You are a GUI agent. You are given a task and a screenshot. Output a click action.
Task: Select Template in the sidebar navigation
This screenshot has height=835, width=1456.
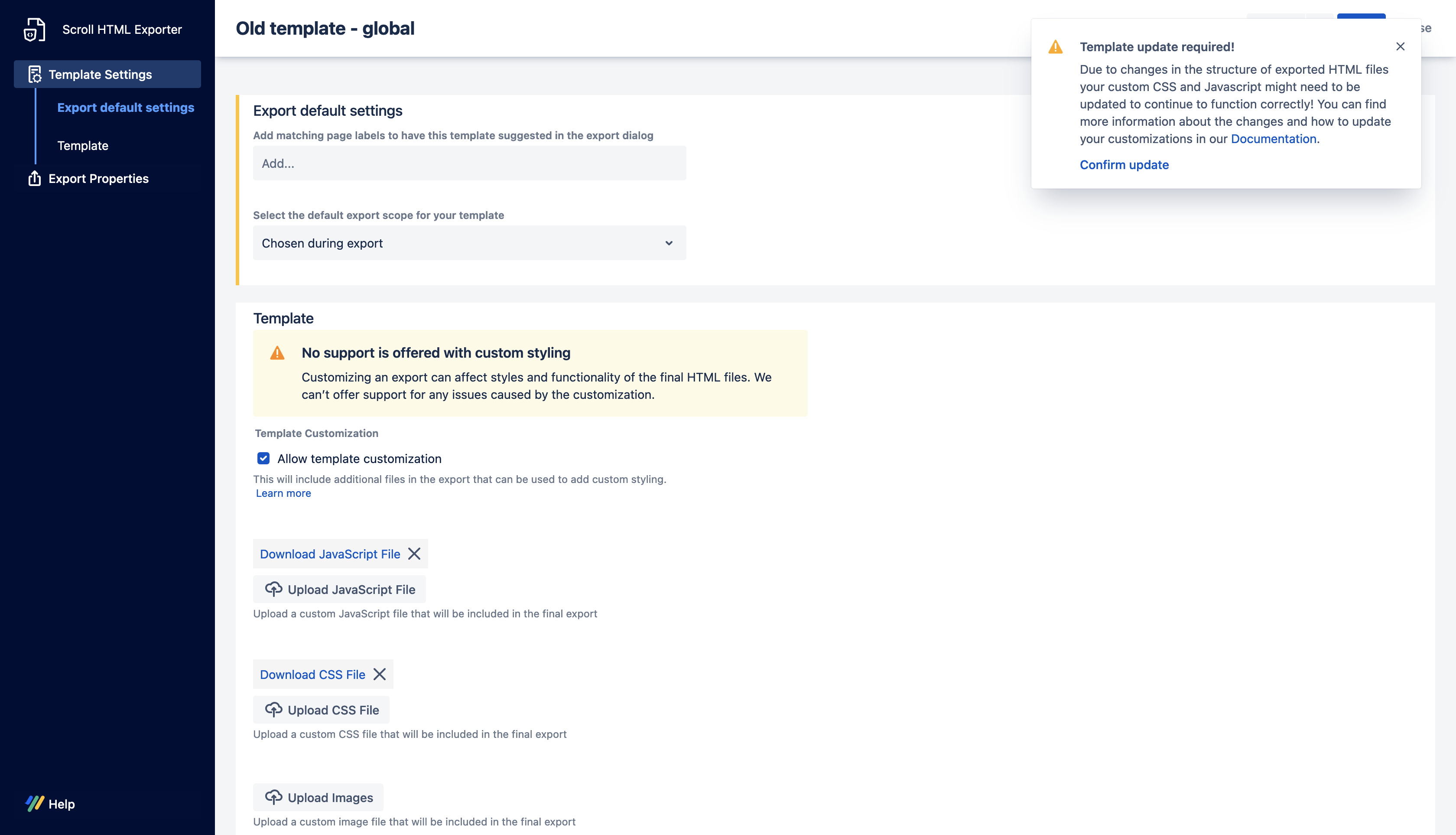point(82,145)
